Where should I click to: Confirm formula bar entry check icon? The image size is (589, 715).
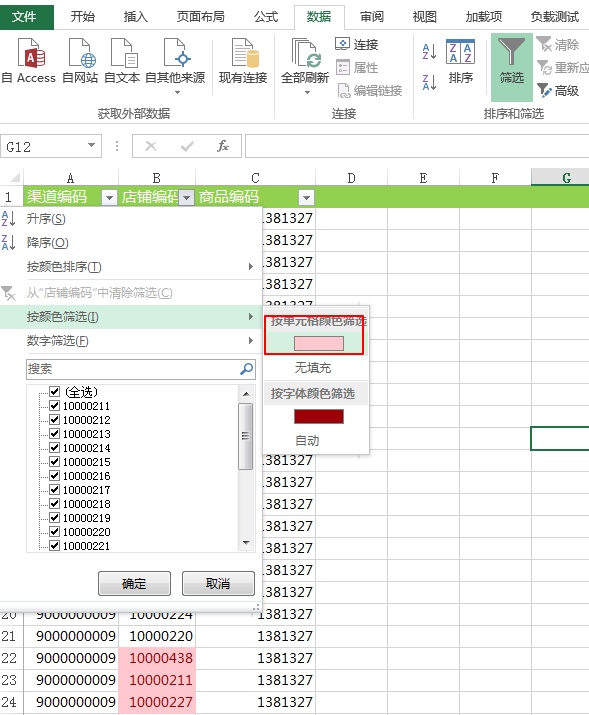[187, 146]
